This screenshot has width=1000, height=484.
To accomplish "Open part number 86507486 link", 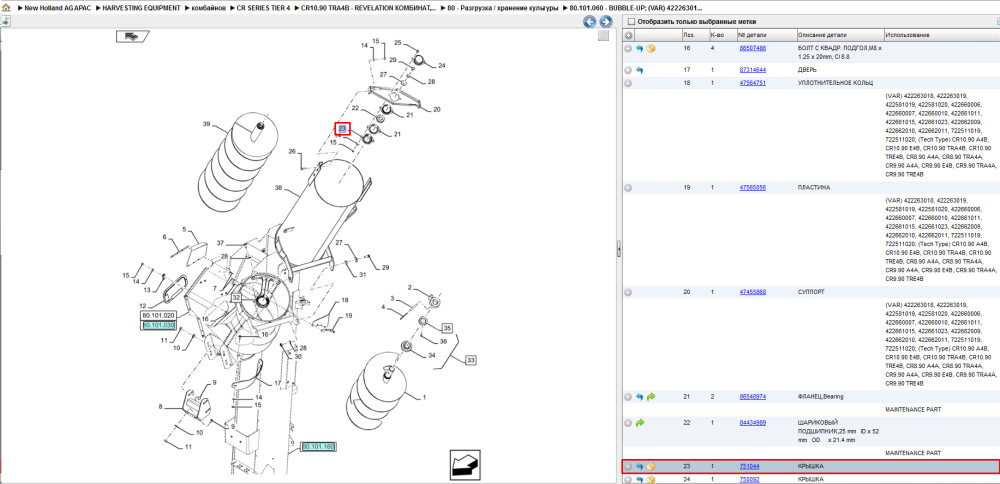I will 753,48.
